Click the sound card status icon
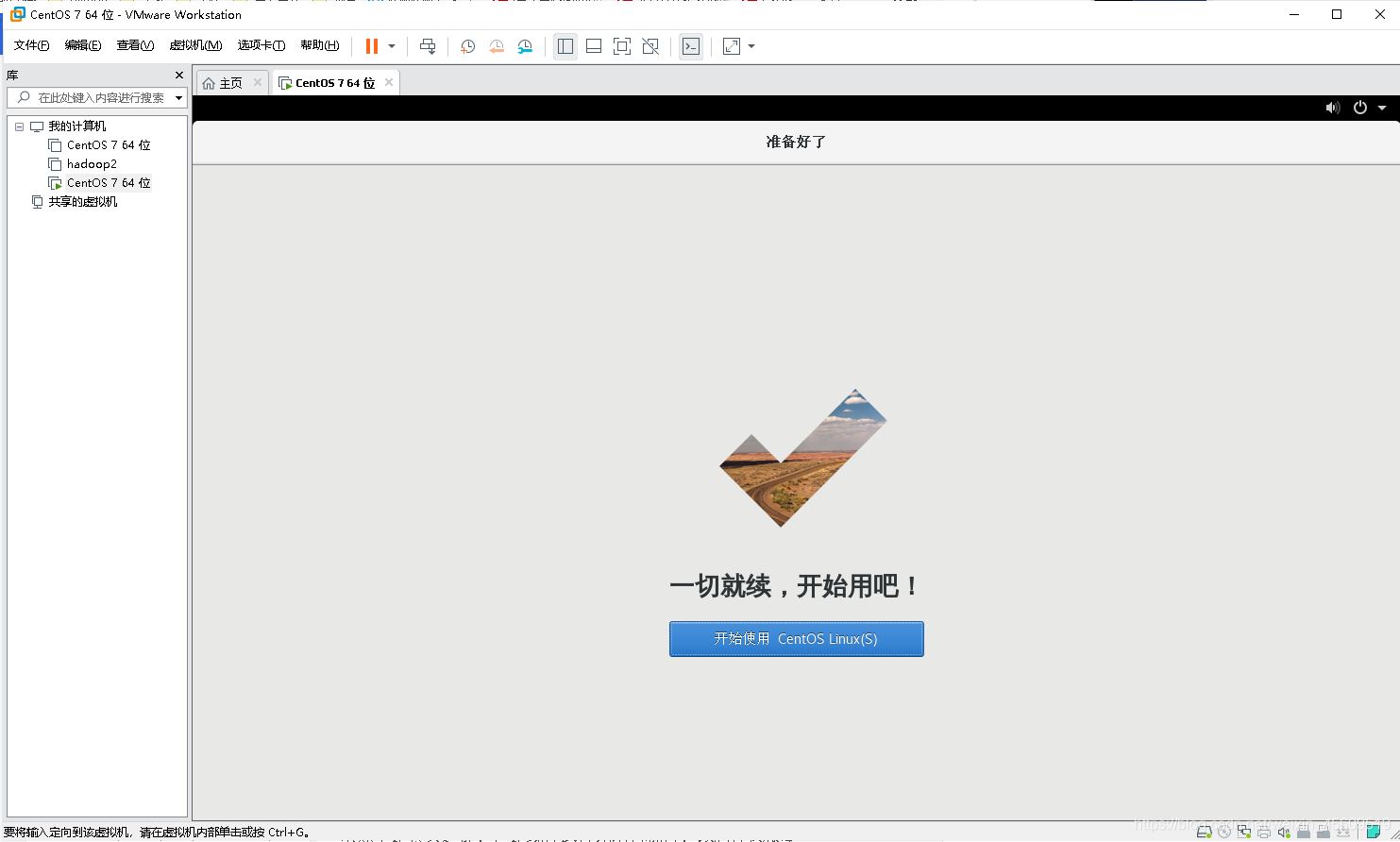1400x842 pixels. [1284, 832]
